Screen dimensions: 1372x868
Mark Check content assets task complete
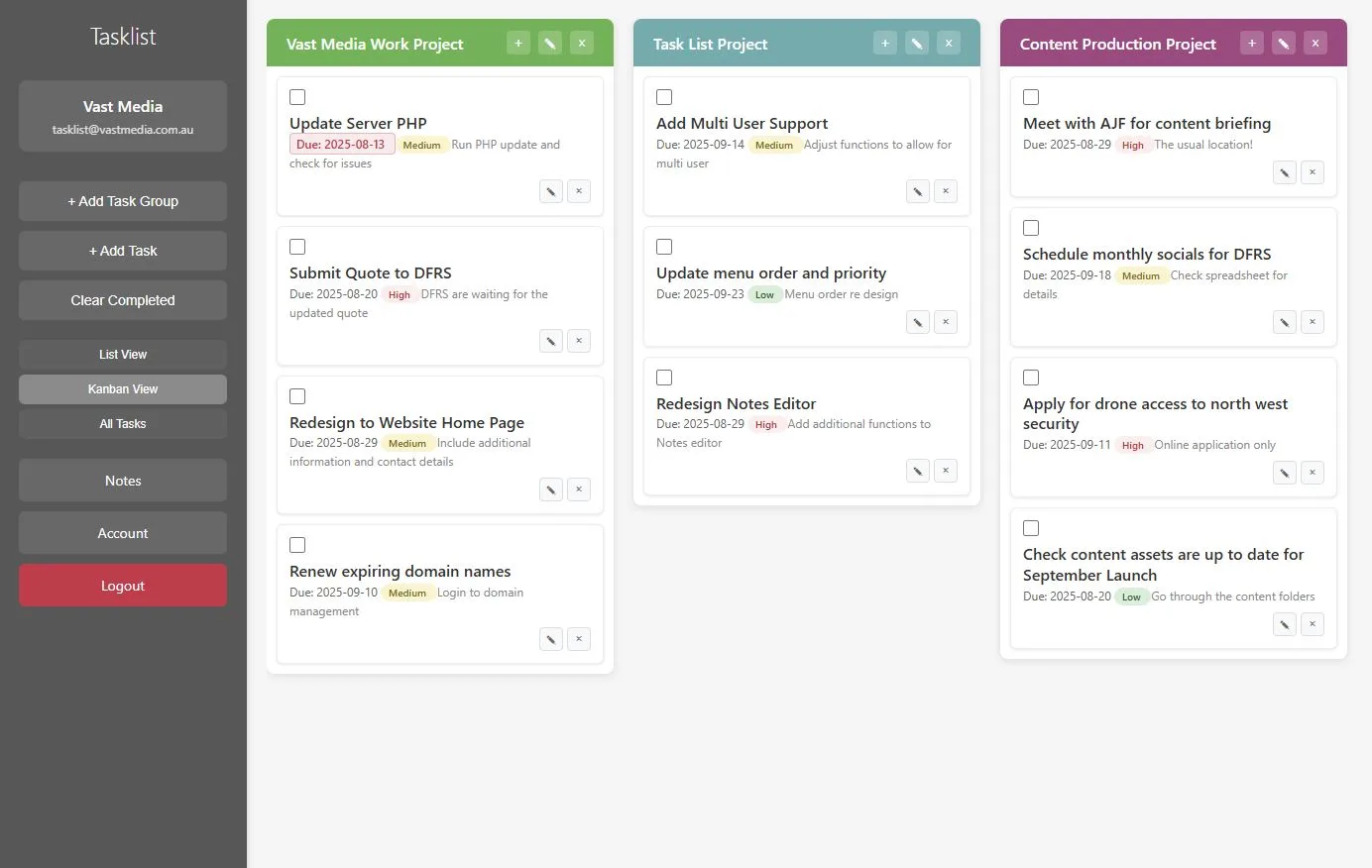(x=1031, y=528)
